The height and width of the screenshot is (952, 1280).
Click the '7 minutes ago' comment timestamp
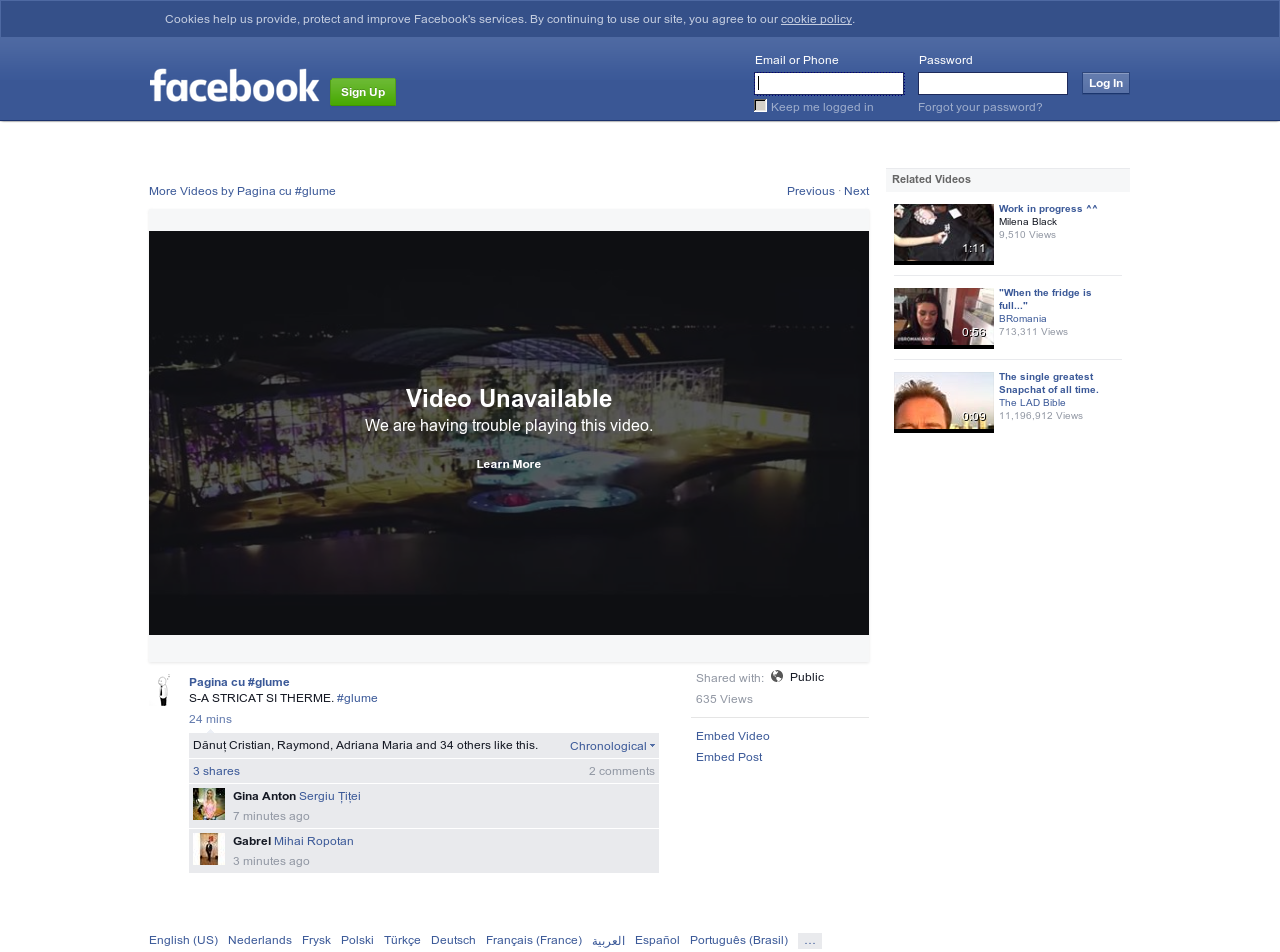[x=271, y=816]
